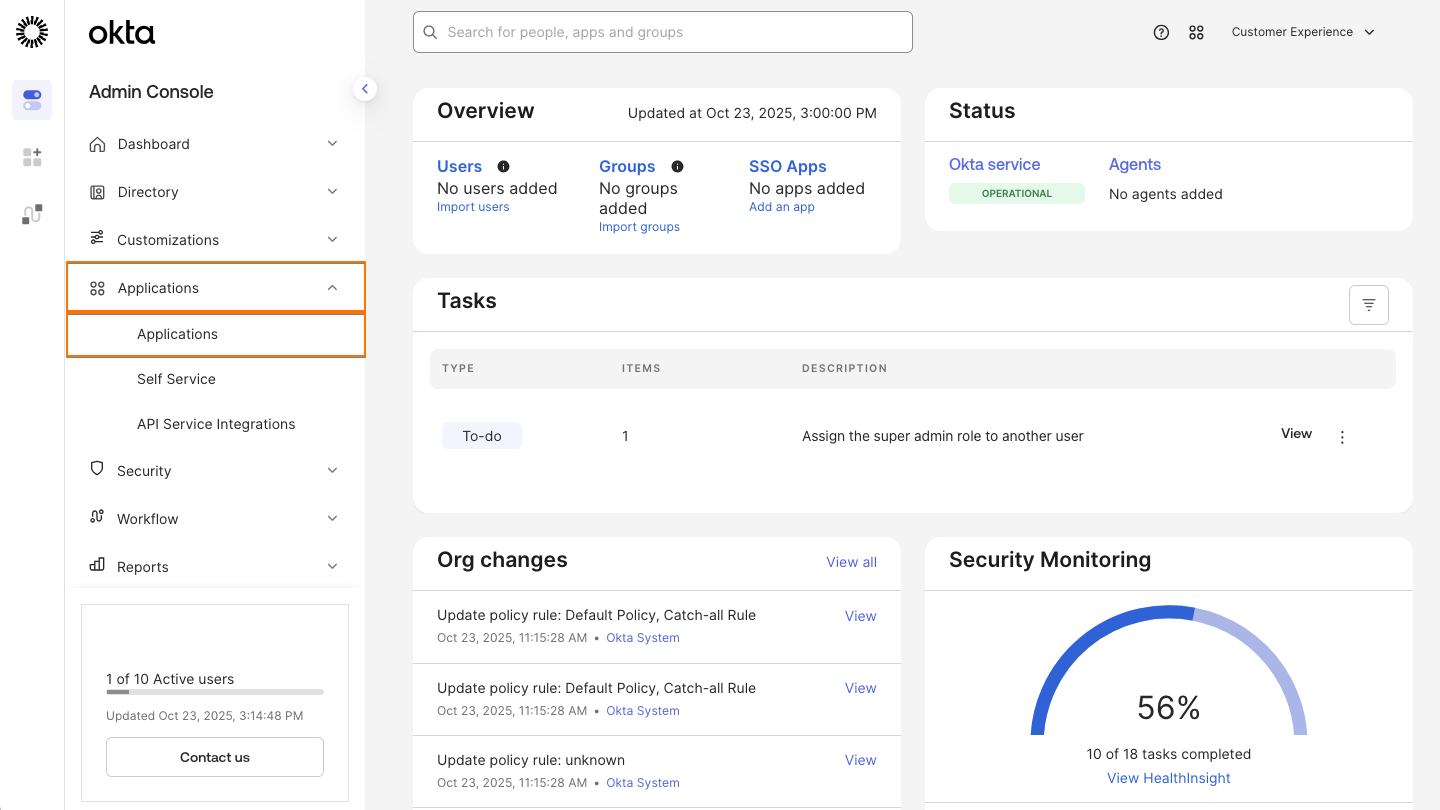Click the help question mark icon
The height and width of the screenshot is (810, 1440).
pyautogui.click(x=1161, y=32)
